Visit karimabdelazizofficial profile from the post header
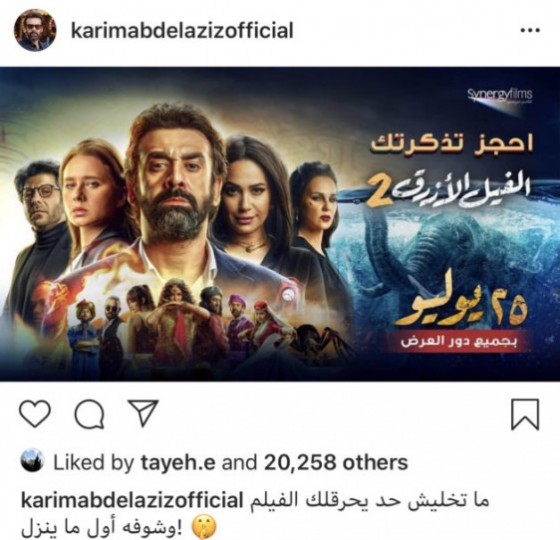This screenshot has width=560, height=540. [x=182, y=30]
